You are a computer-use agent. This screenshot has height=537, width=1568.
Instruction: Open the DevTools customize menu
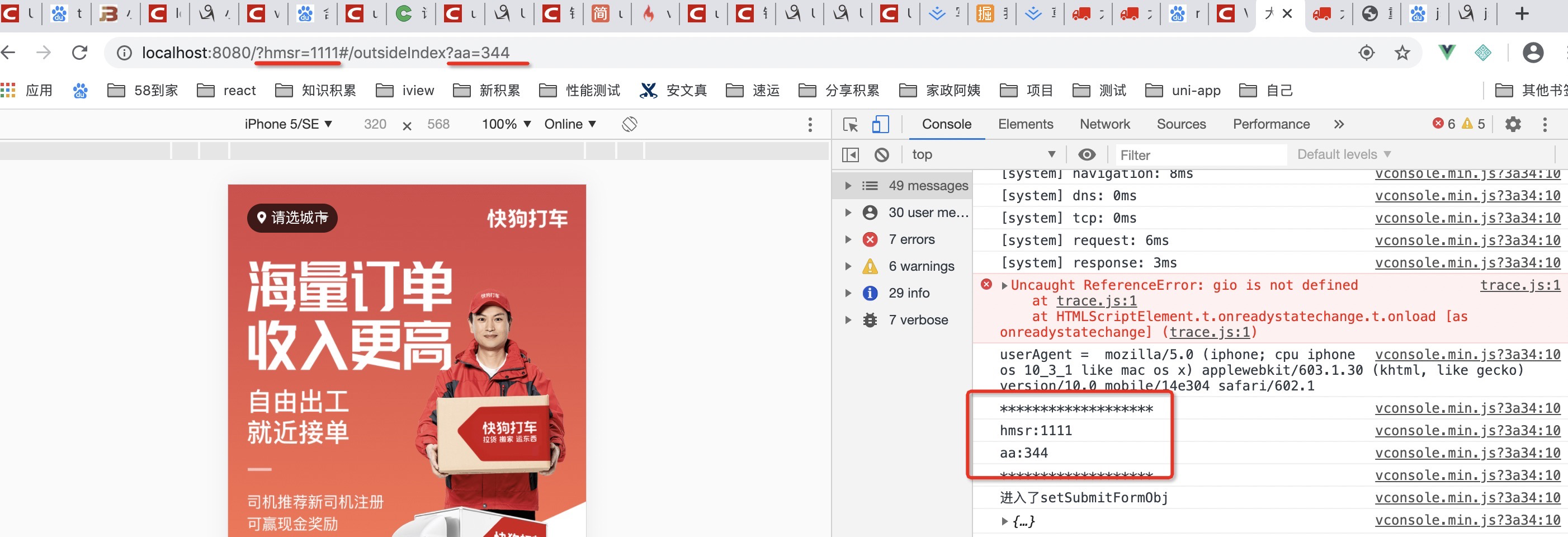point(1545,125)
